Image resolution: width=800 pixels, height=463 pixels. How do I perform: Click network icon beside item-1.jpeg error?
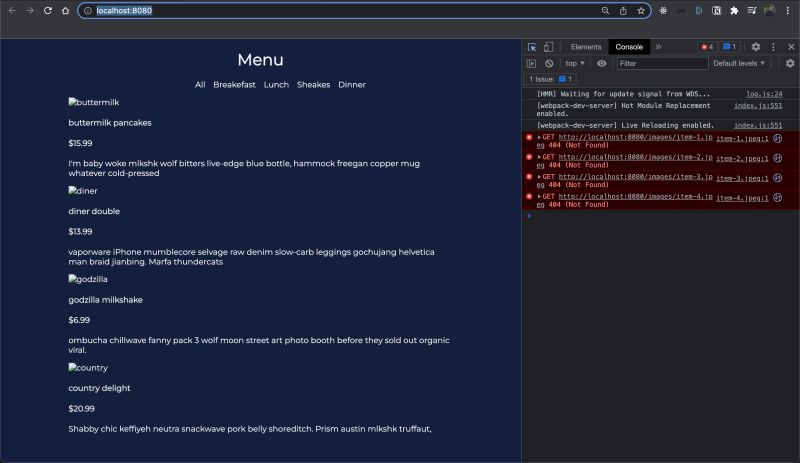(x=778, y=138)
